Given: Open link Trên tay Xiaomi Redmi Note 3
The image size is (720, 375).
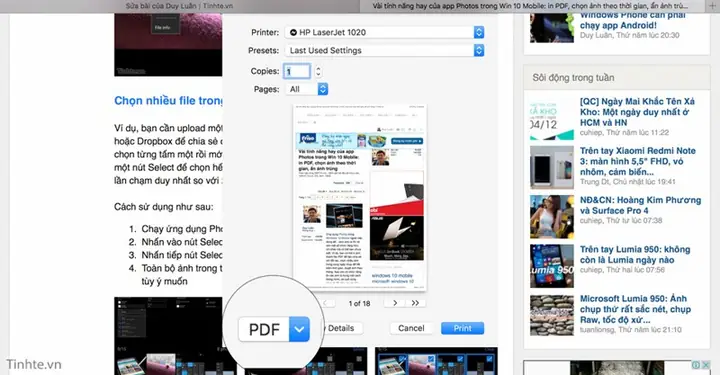Looking at the screenshot, I should pyautogui.click(x=637, y=161).
